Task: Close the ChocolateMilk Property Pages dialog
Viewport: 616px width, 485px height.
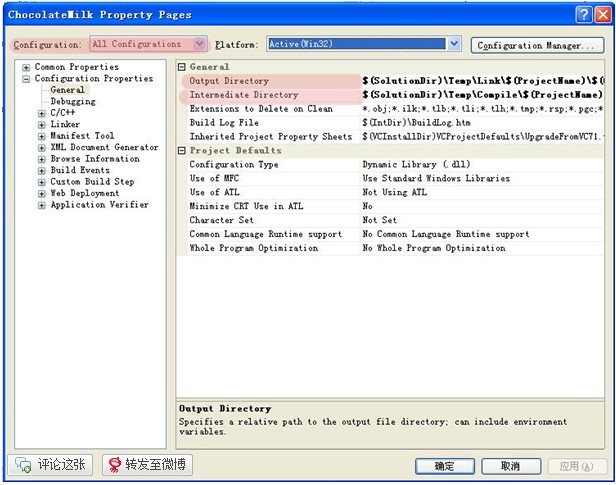Action: tap(603, 15)
